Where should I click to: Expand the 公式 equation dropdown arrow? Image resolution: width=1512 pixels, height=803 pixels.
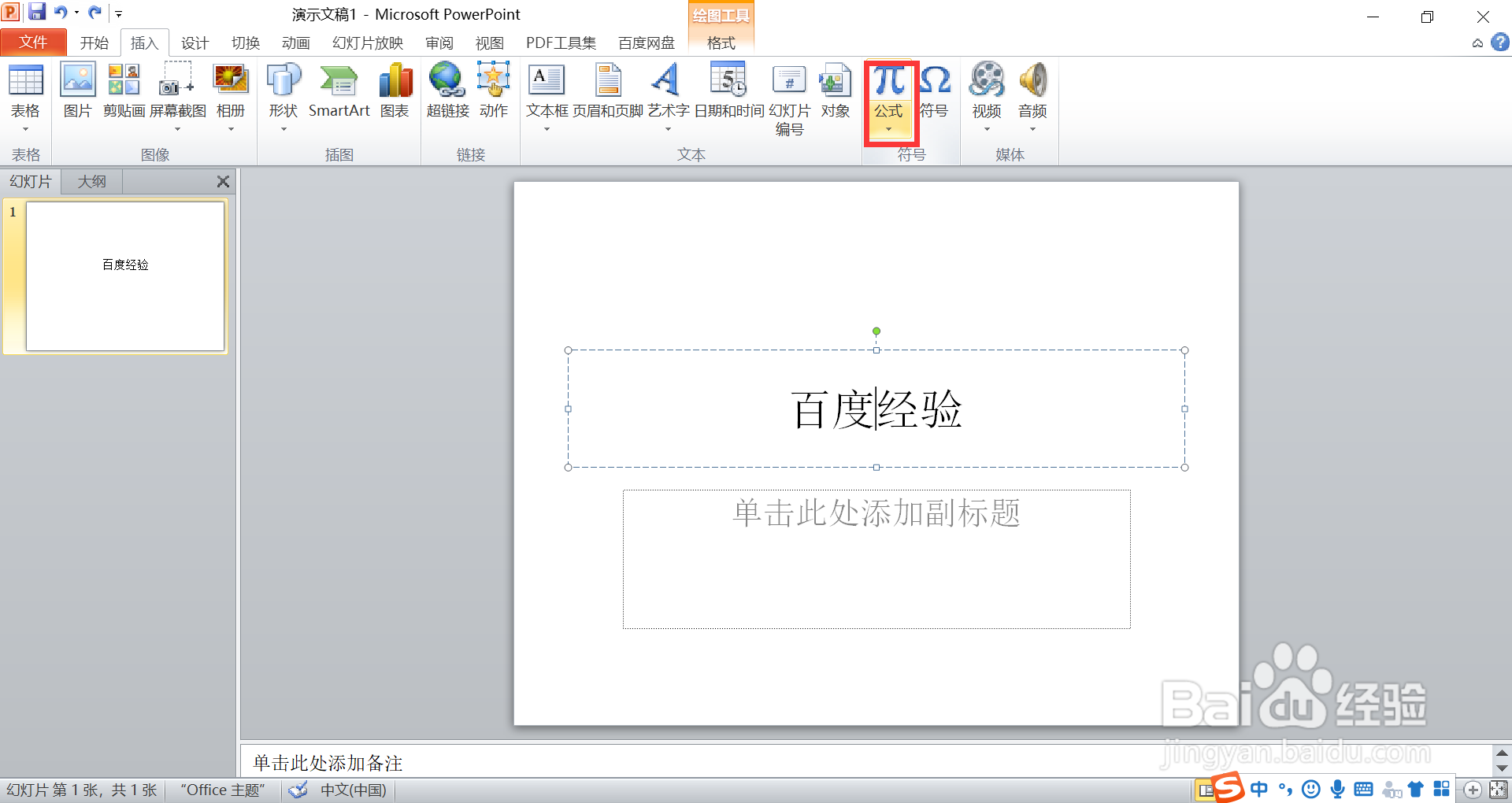pos(889,129)
